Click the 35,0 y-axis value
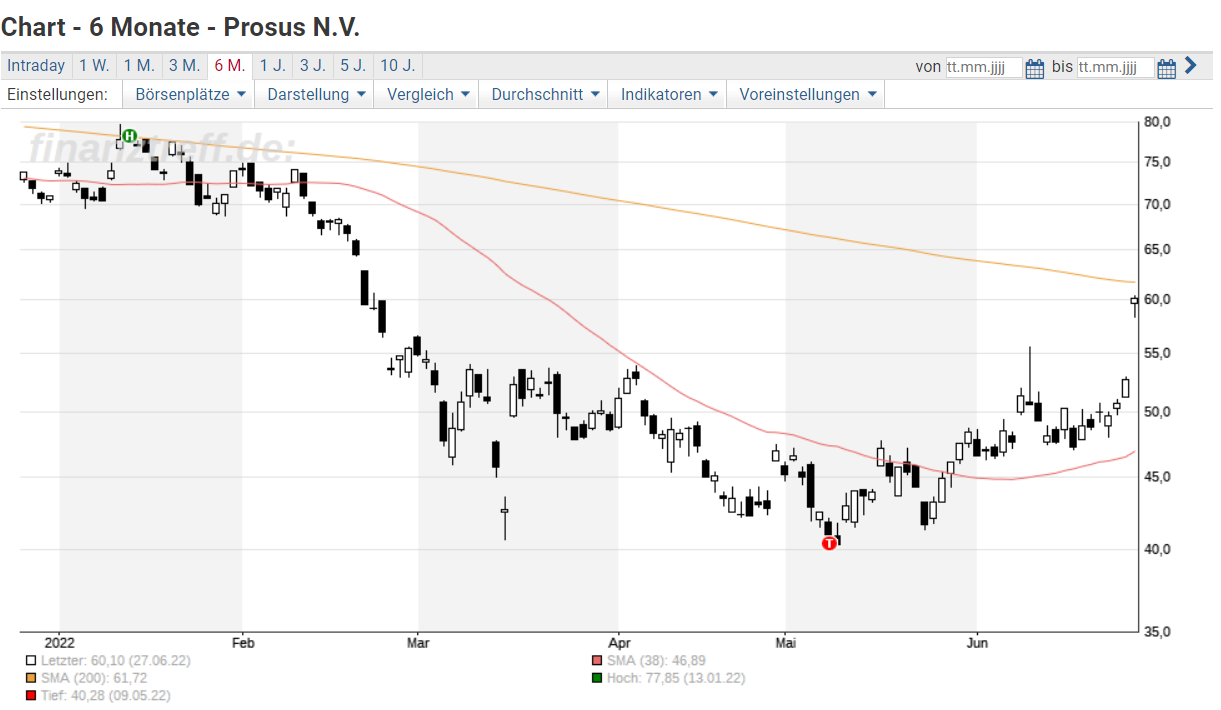Image resolution: width=1221 pixels, height=710 pixels. [1158, 632]
